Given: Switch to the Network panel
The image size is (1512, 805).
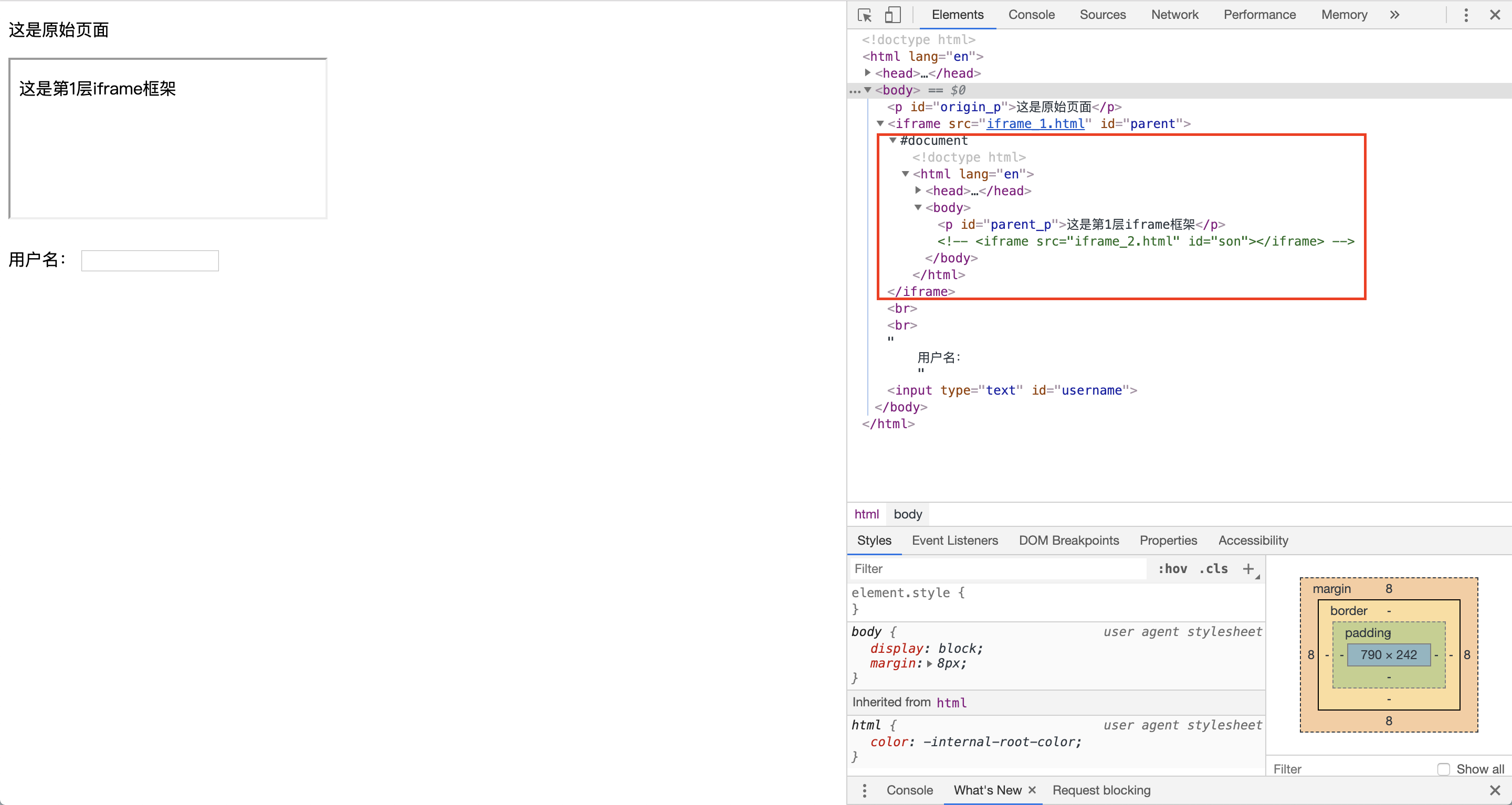Looking at the screenshot, I should pyautogui.click(x=1174, y=15).
